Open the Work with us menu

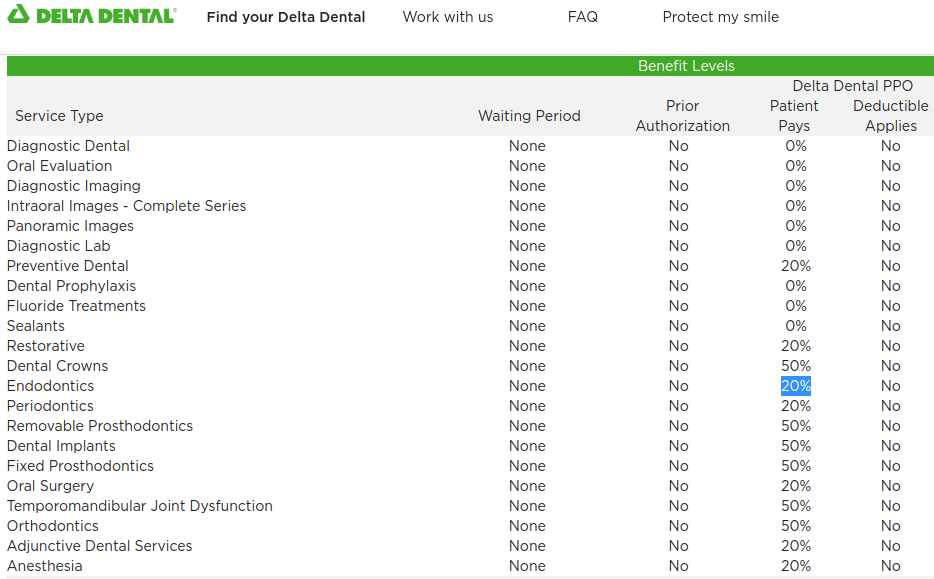pos(448,17)
